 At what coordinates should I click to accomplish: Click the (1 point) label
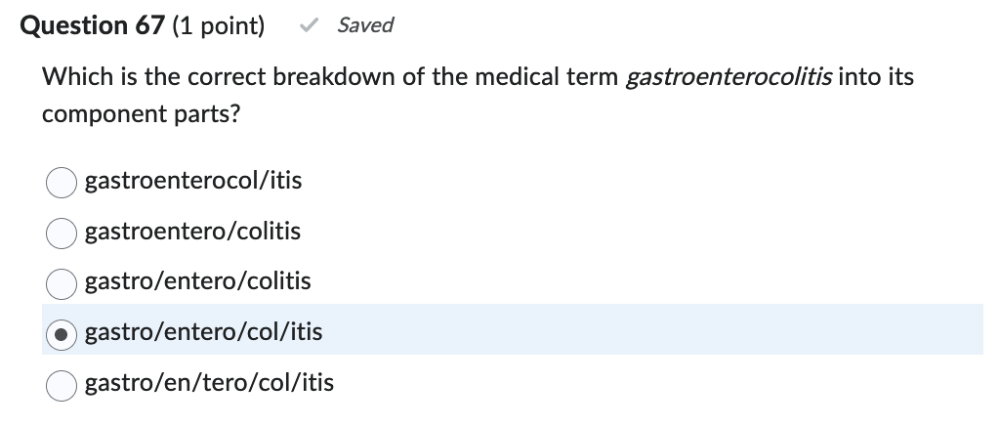coord(220,26)
